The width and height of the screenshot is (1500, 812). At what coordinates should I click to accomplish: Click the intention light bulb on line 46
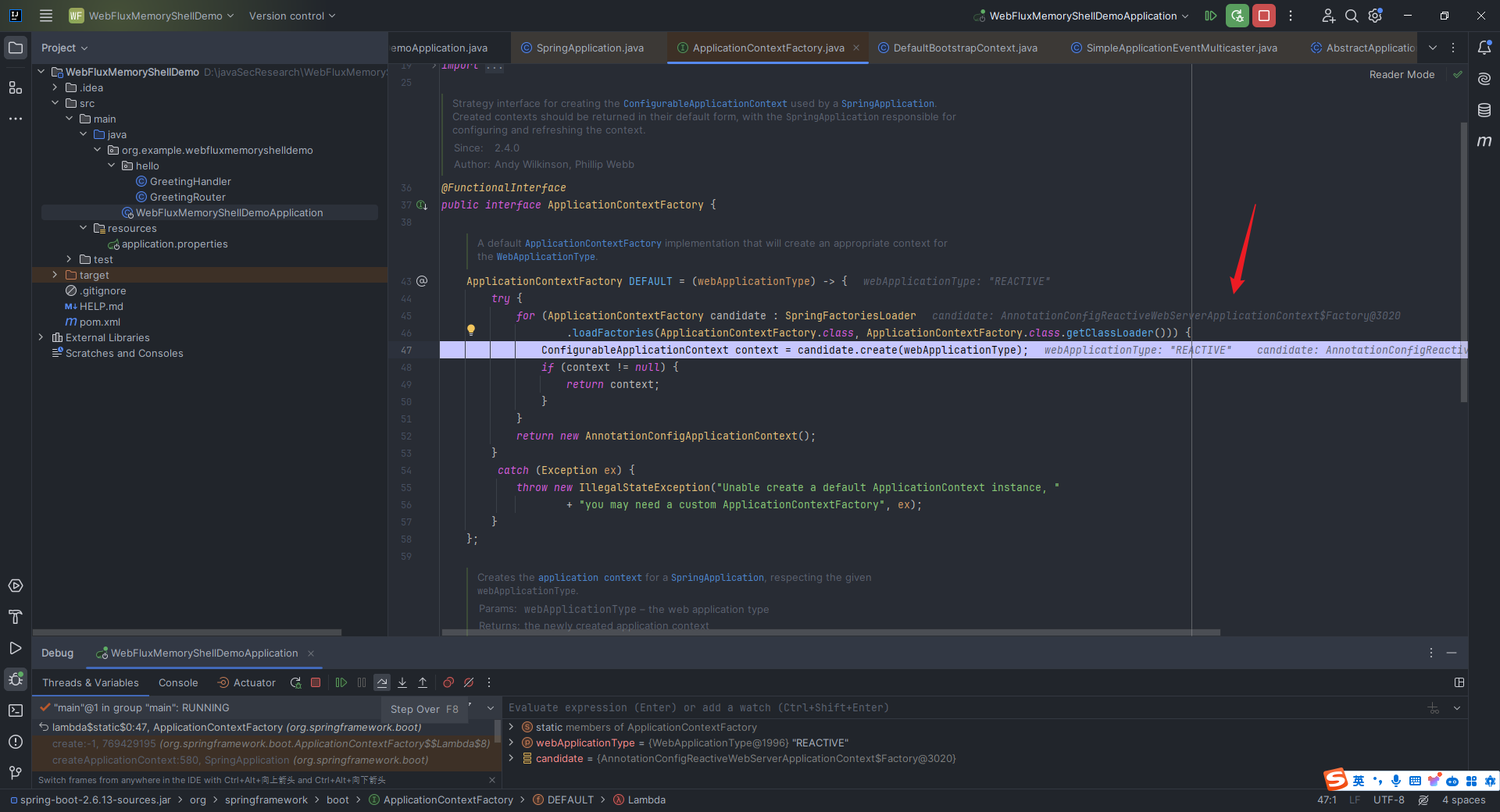(470, 330)
